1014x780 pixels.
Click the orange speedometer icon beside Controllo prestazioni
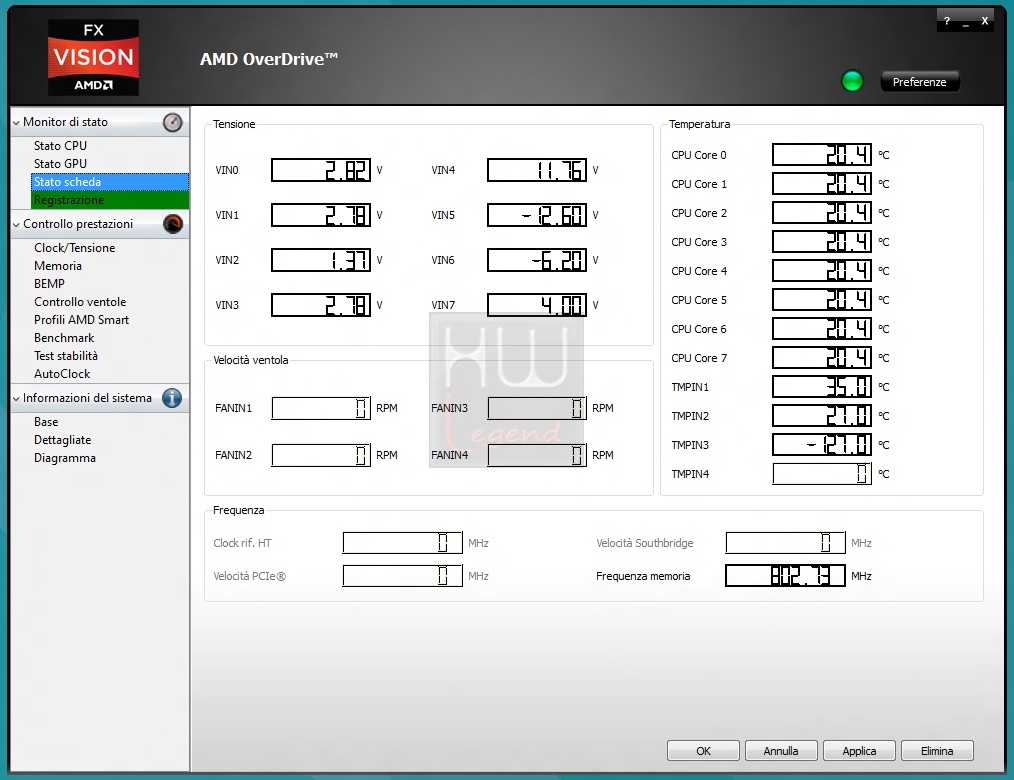click(173, 224)
